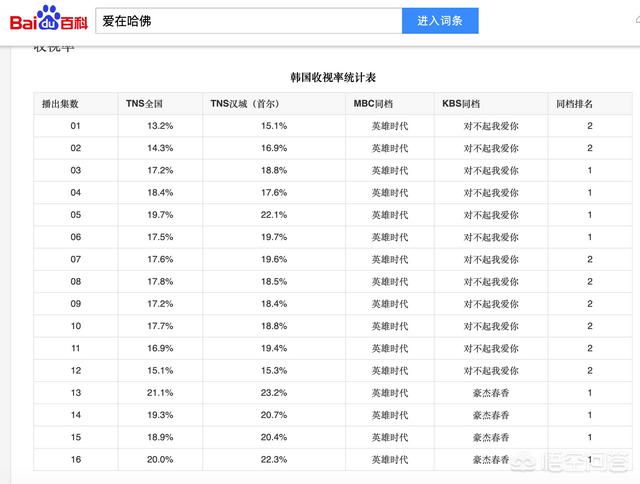This screenshot has height=484, width=640.
Task: Select the 19.4% rating cell
Action: click(x=274, y=348)
